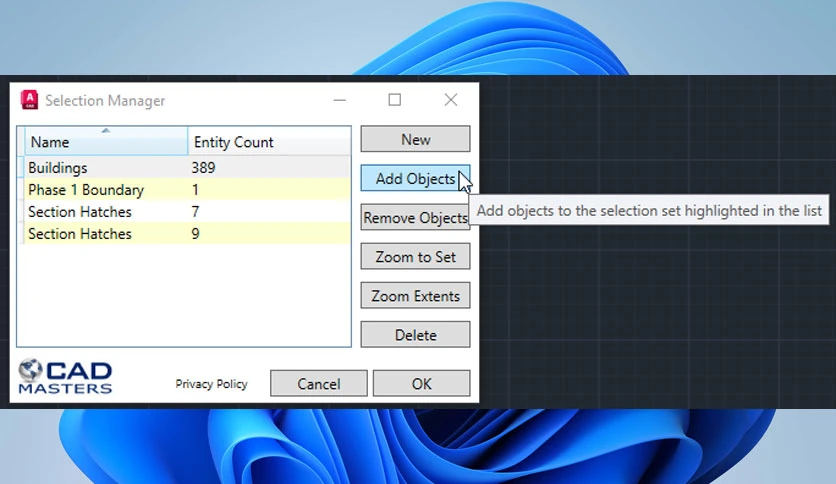Click the Remove Objects button
Image resolution: width=836 pixels, height=484 pixels.
(415, 217)
